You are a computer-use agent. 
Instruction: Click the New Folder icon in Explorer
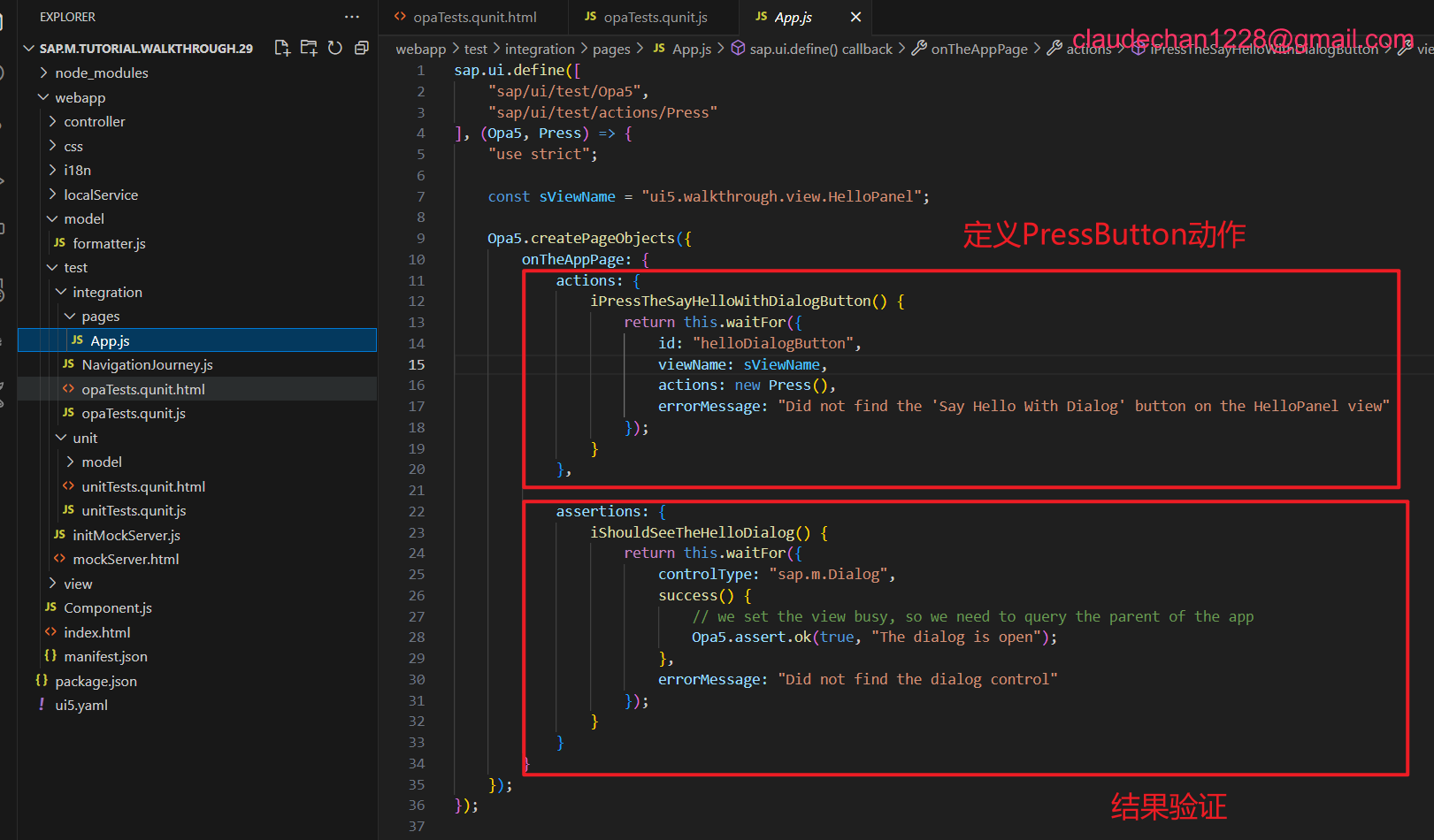tap(309, 48)
